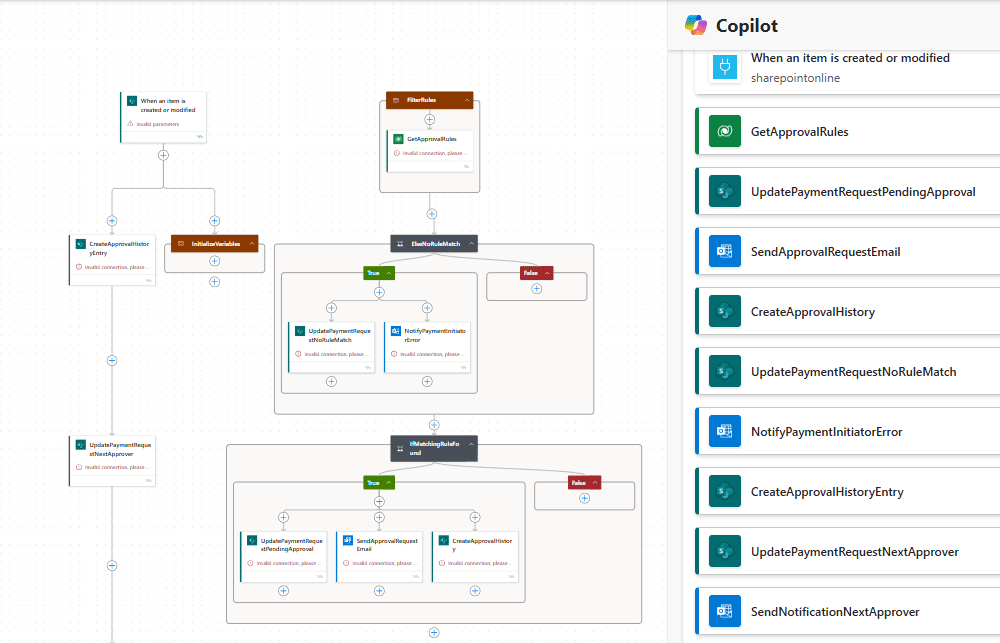Collapse the False branch under IfMatchingRuleFound
This screenshot has width=1000, height=643.
pyautogui.click(x=595, y=482)
